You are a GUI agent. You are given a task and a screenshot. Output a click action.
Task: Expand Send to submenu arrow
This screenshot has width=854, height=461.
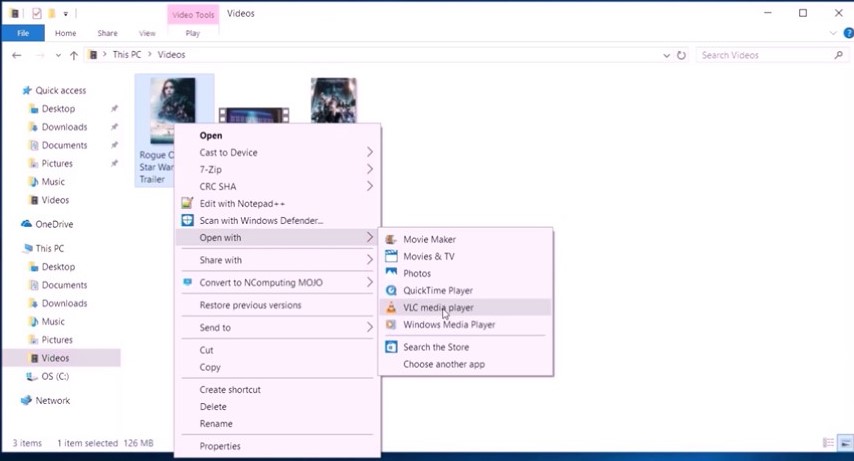coord(370,327)
